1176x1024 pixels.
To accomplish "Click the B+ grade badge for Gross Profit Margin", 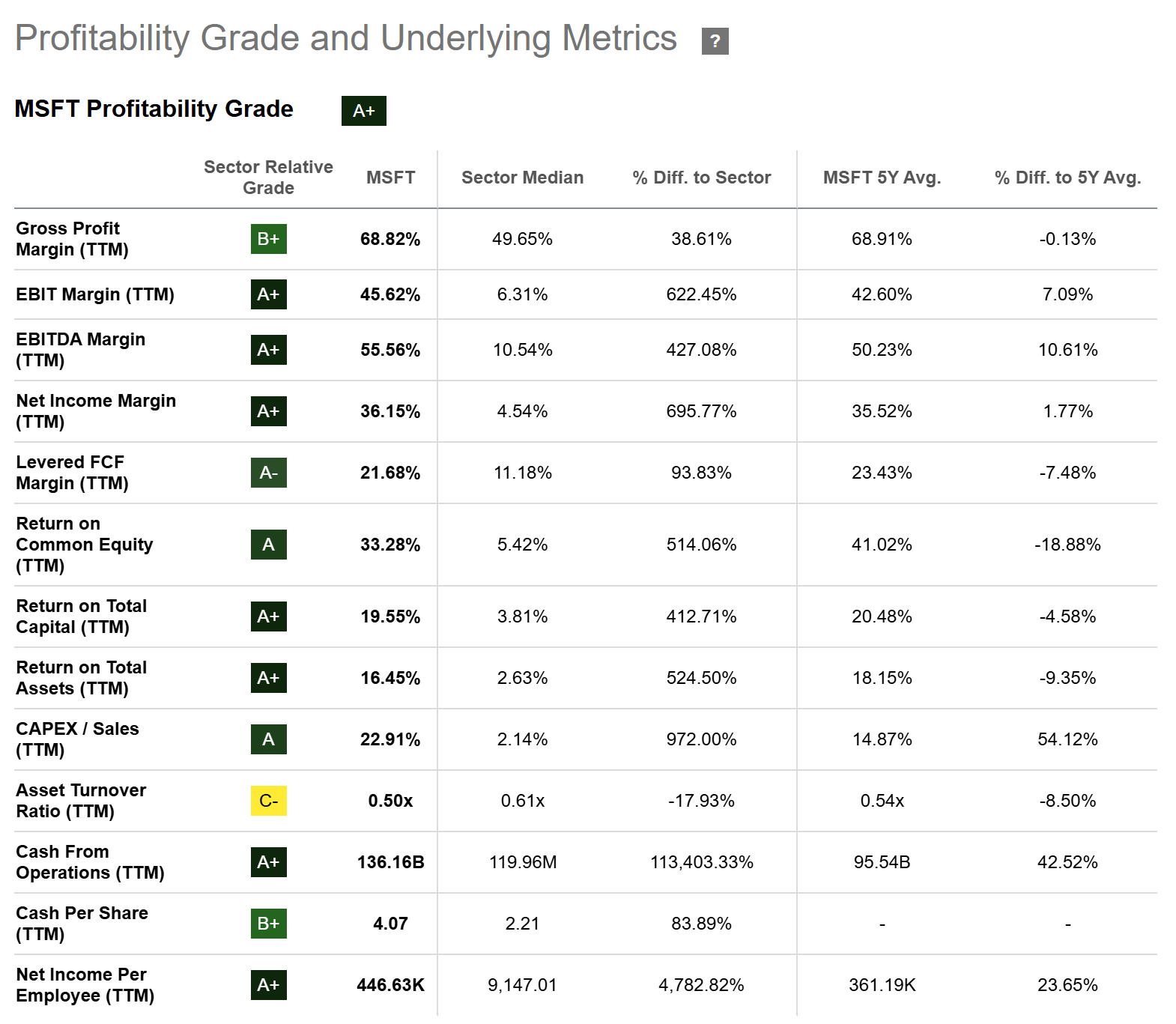I will tap(268, 239).
